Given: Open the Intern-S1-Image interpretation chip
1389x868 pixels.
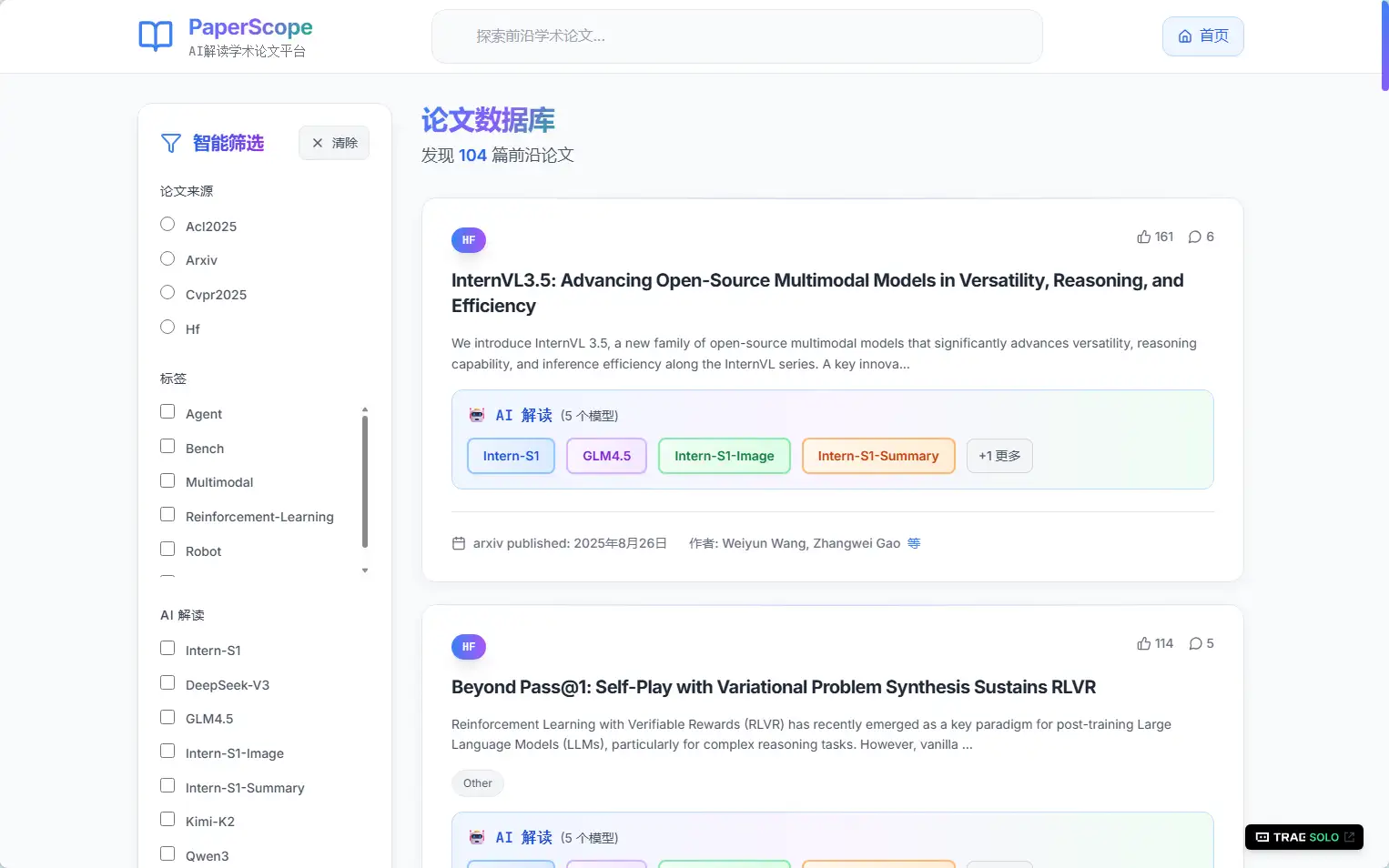Looking at the screenshot, I should (x=725, y=456).
